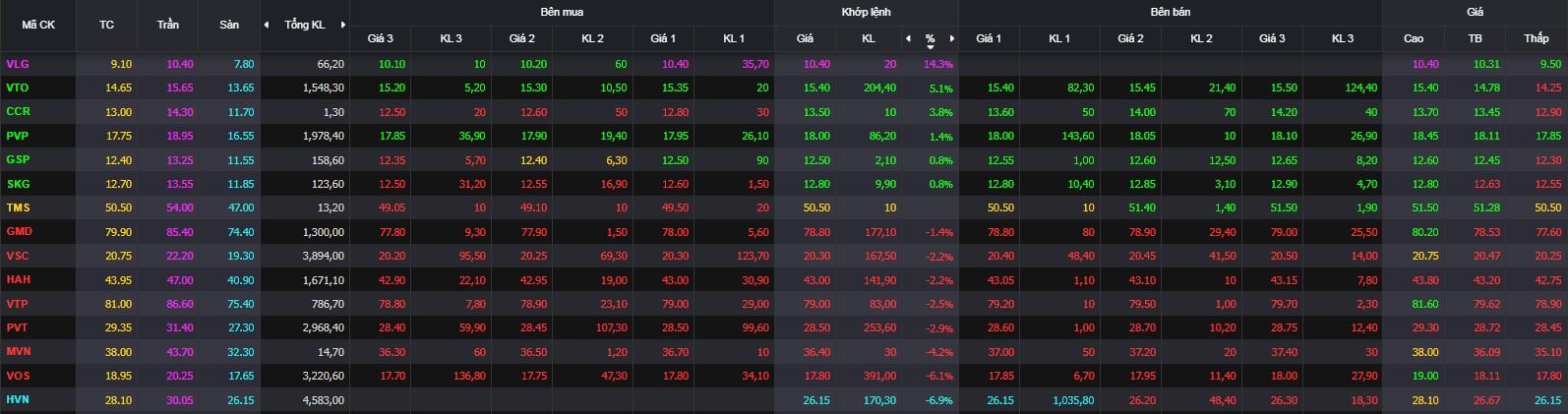This screenshot has width=1568, height=414.
Task: Click VOS matched volume 391,00
Action: (x=879, y=376)
